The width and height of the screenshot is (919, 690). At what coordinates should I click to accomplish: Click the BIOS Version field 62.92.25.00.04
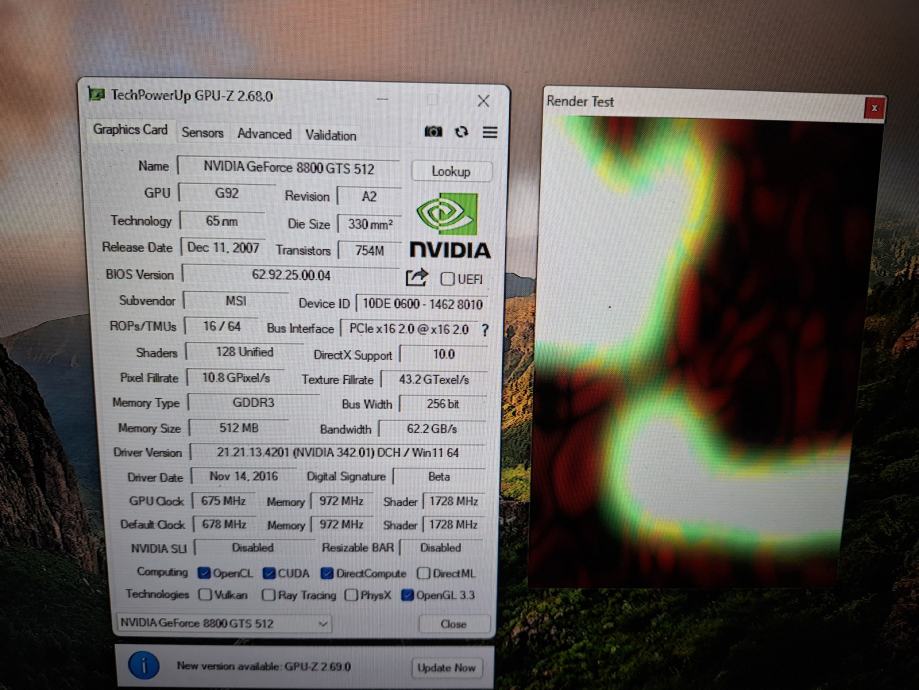[x=291, y=275]
